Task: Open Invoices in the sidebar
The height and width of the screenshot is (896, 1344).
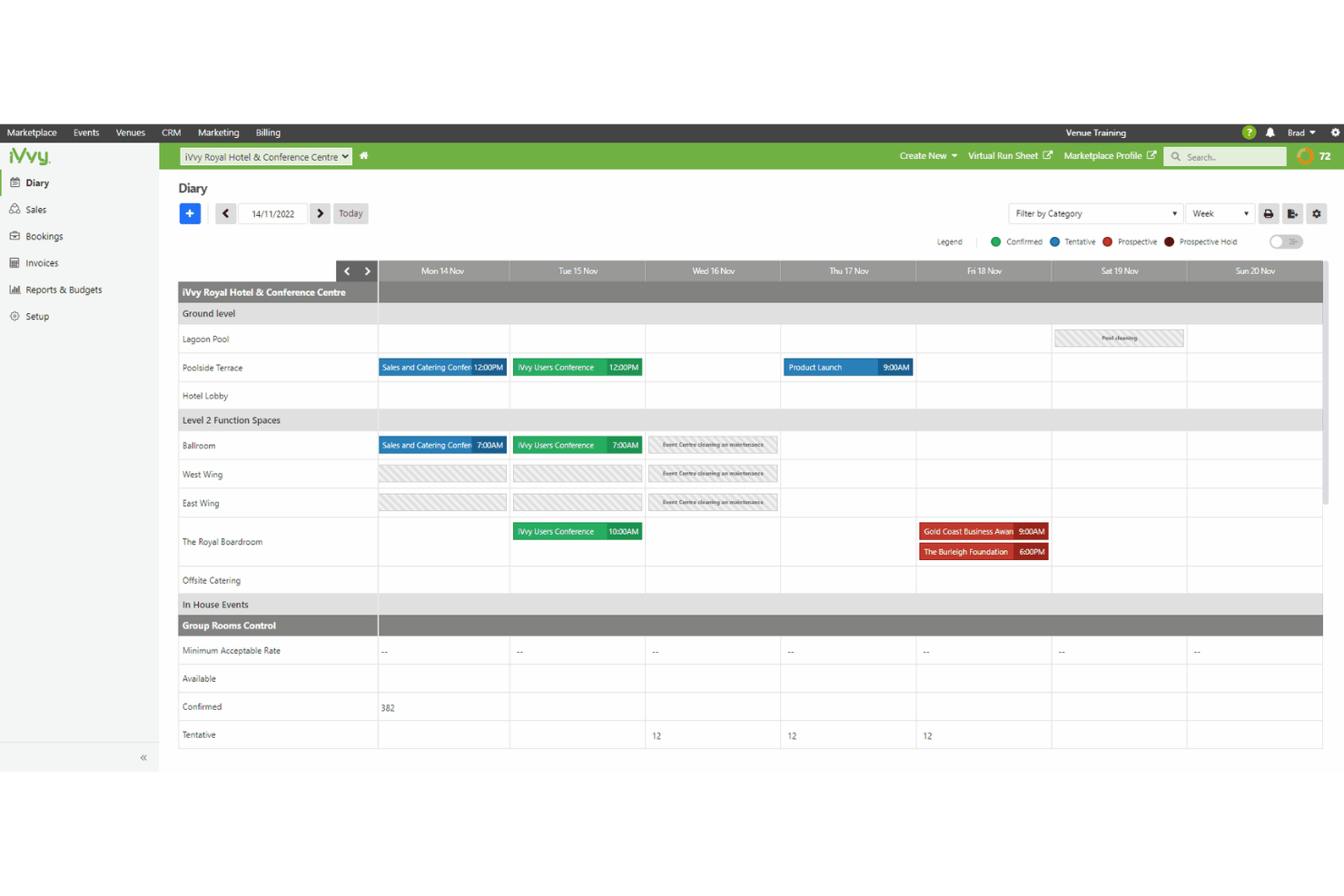Action: tap(42, 263)
